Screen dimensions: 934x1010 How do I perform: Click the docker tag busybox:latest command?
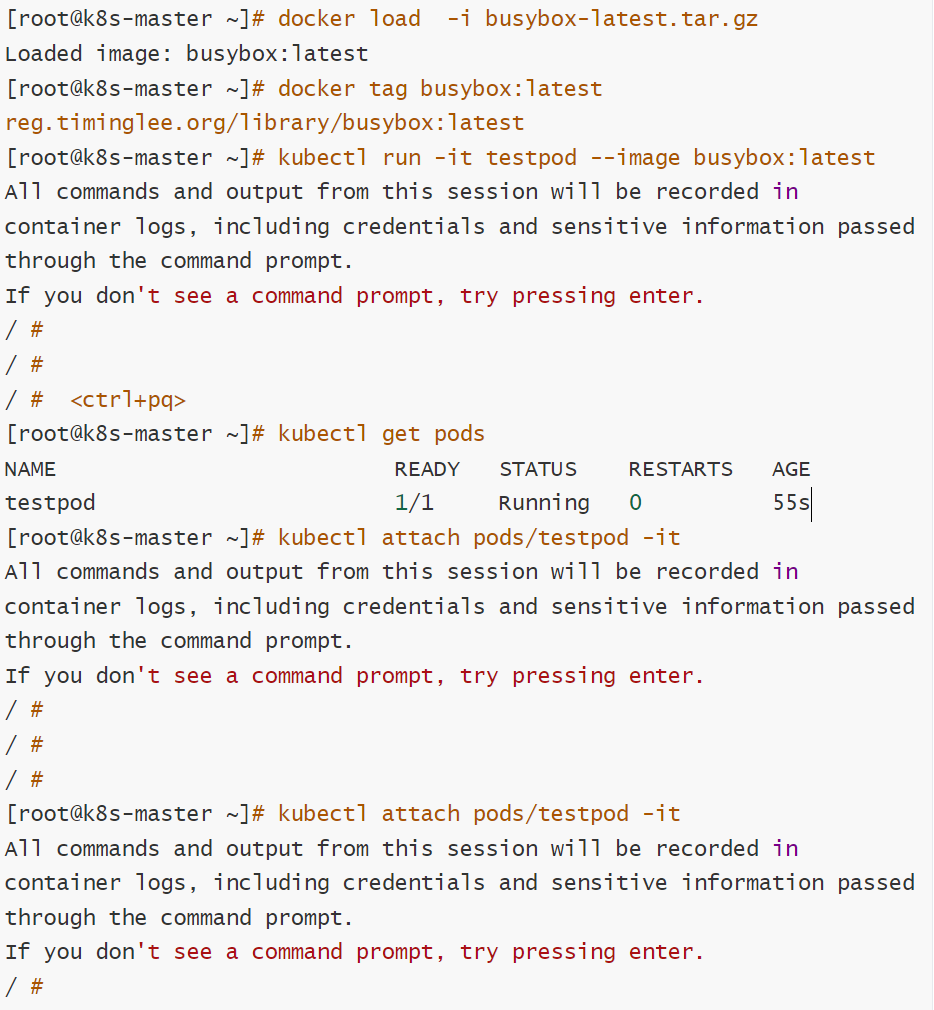[440, 88]
